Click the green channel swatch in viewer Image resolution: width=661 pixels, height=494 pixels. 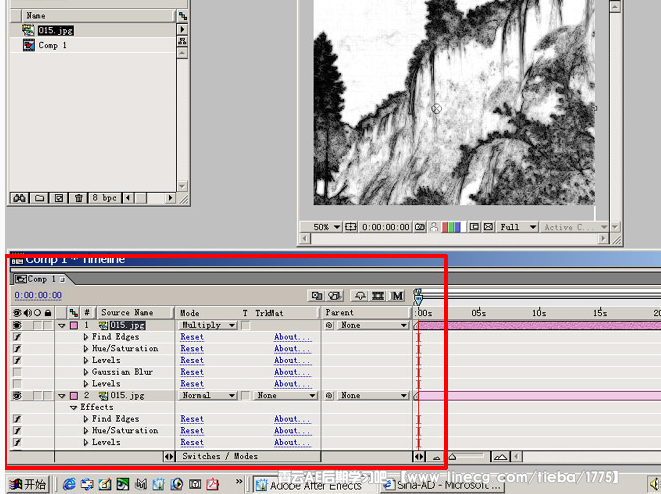pyautogui.click(x=451, y=227)
